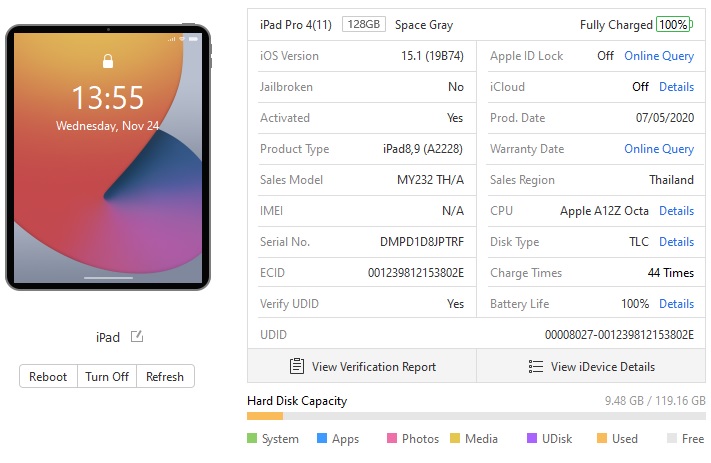The image size is (711, 463).
Task: Click the battery 100% indicator icon
Action: [674, 24]
